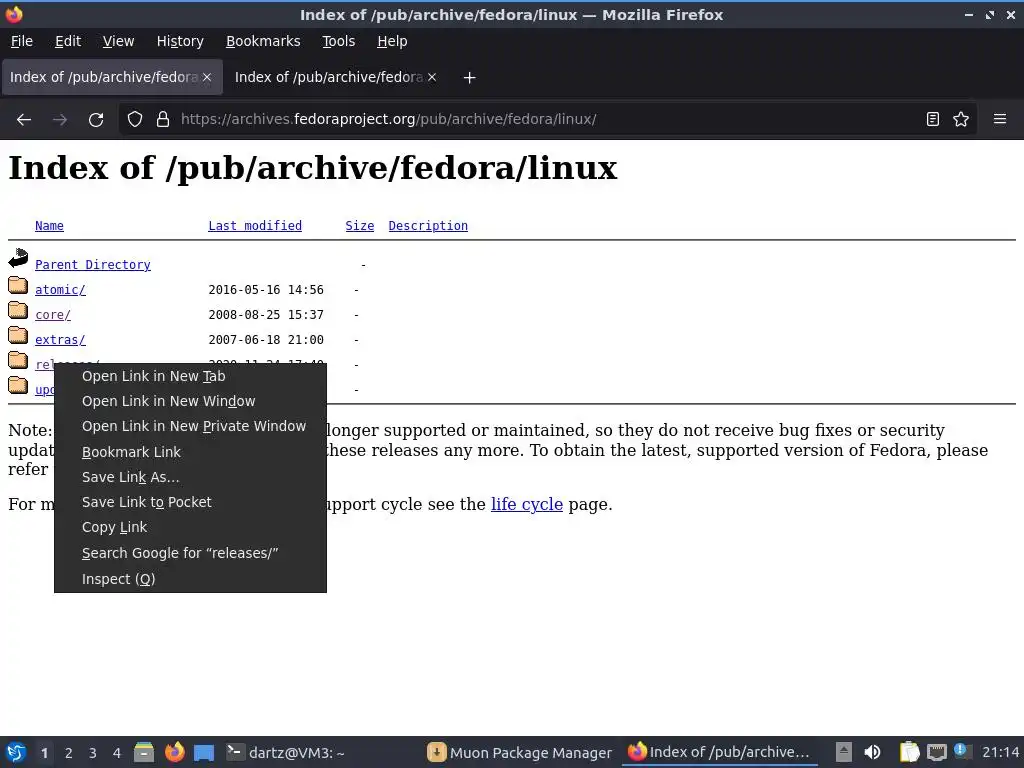Sort listing by Description column
The width and height of the screenshot is (1024, 768).
pos(428,225)
